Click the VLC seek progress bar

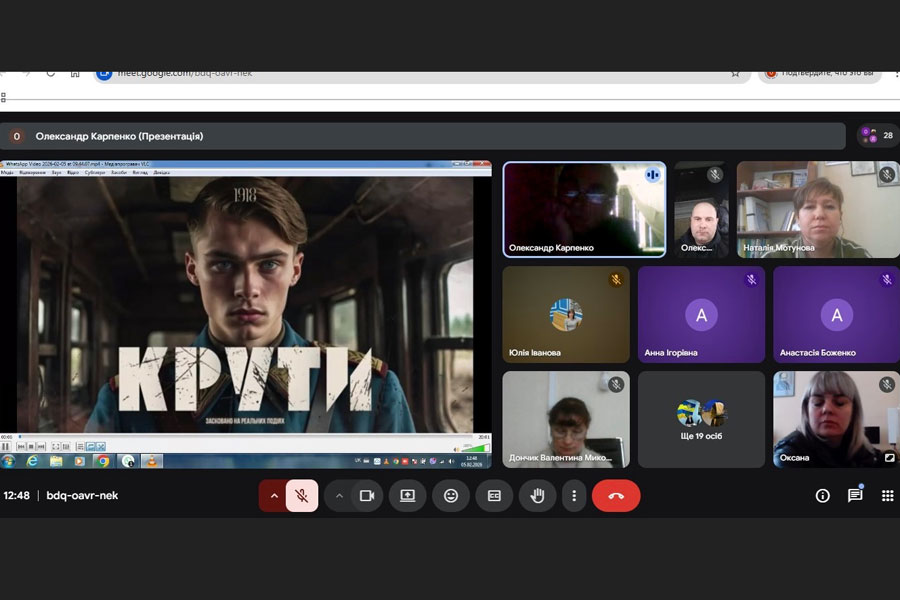coord(246,436)
